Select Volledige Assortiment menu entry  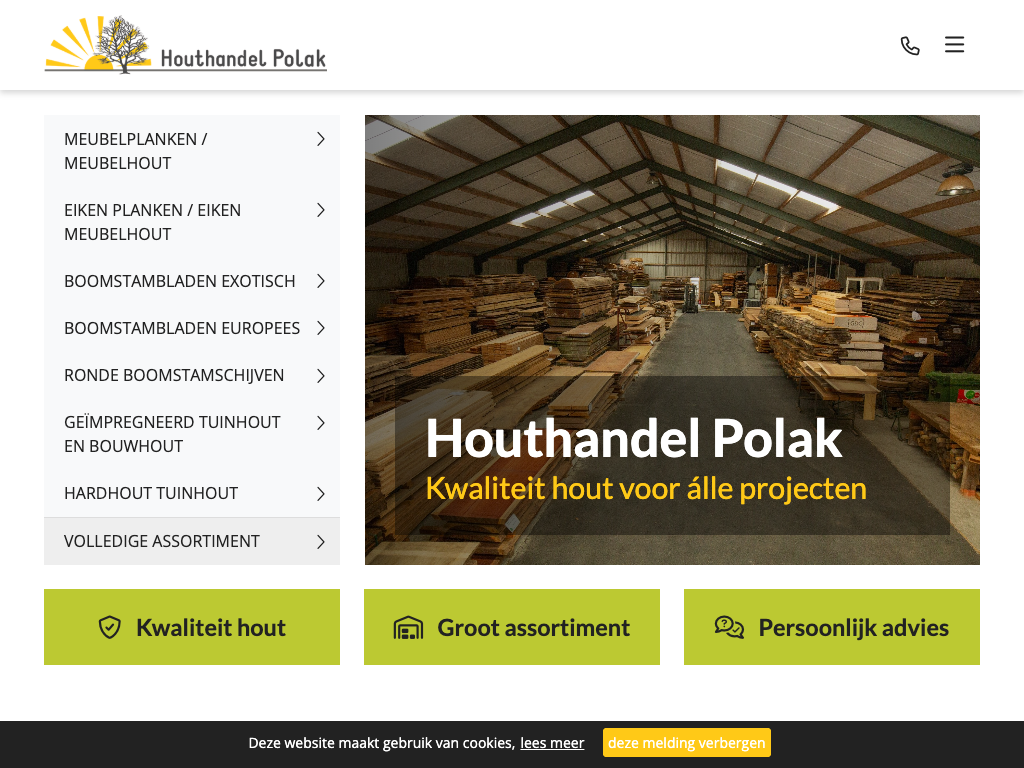click(192, 541)
